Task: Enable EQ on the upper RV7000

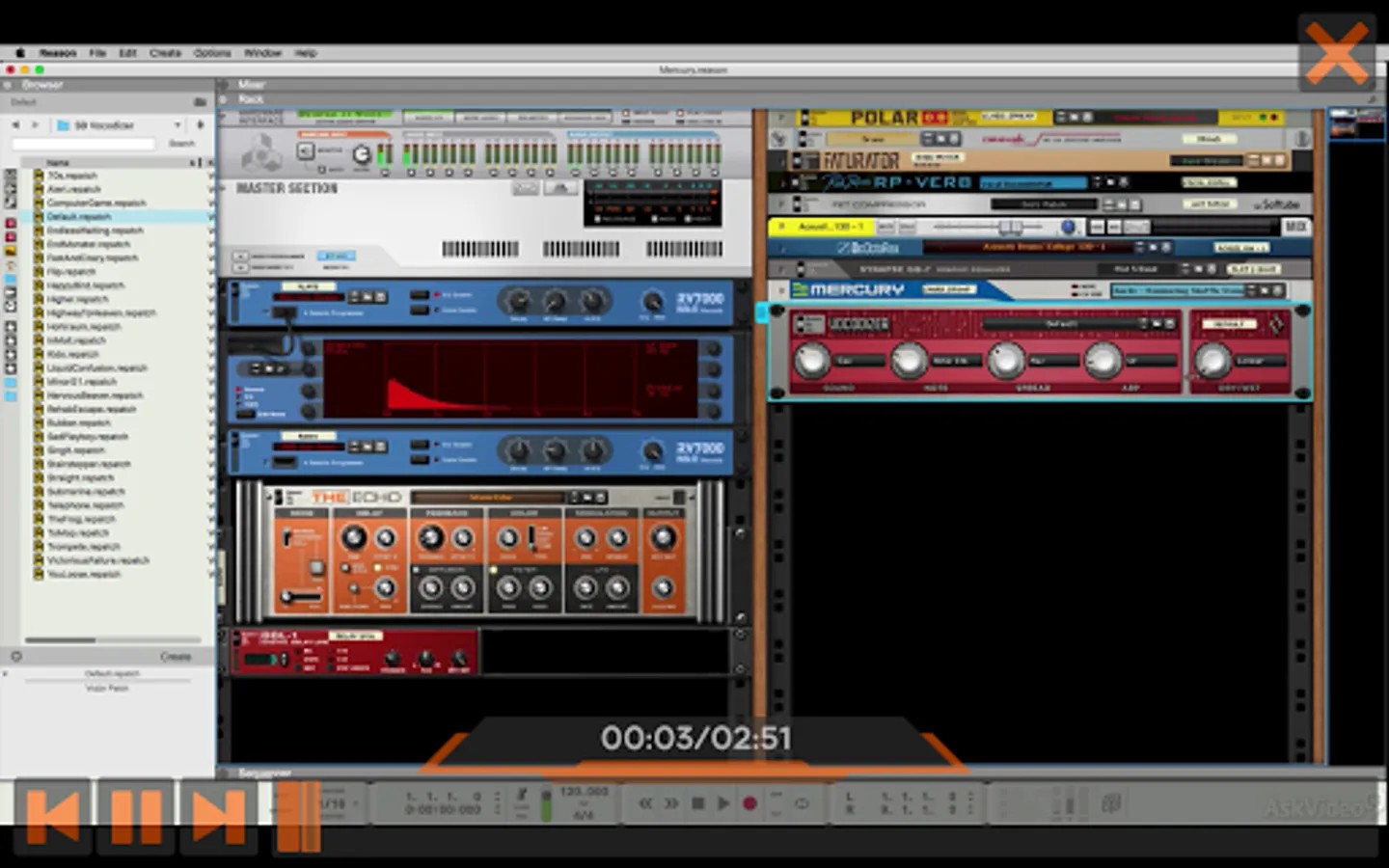Action: tap(420, 295)
